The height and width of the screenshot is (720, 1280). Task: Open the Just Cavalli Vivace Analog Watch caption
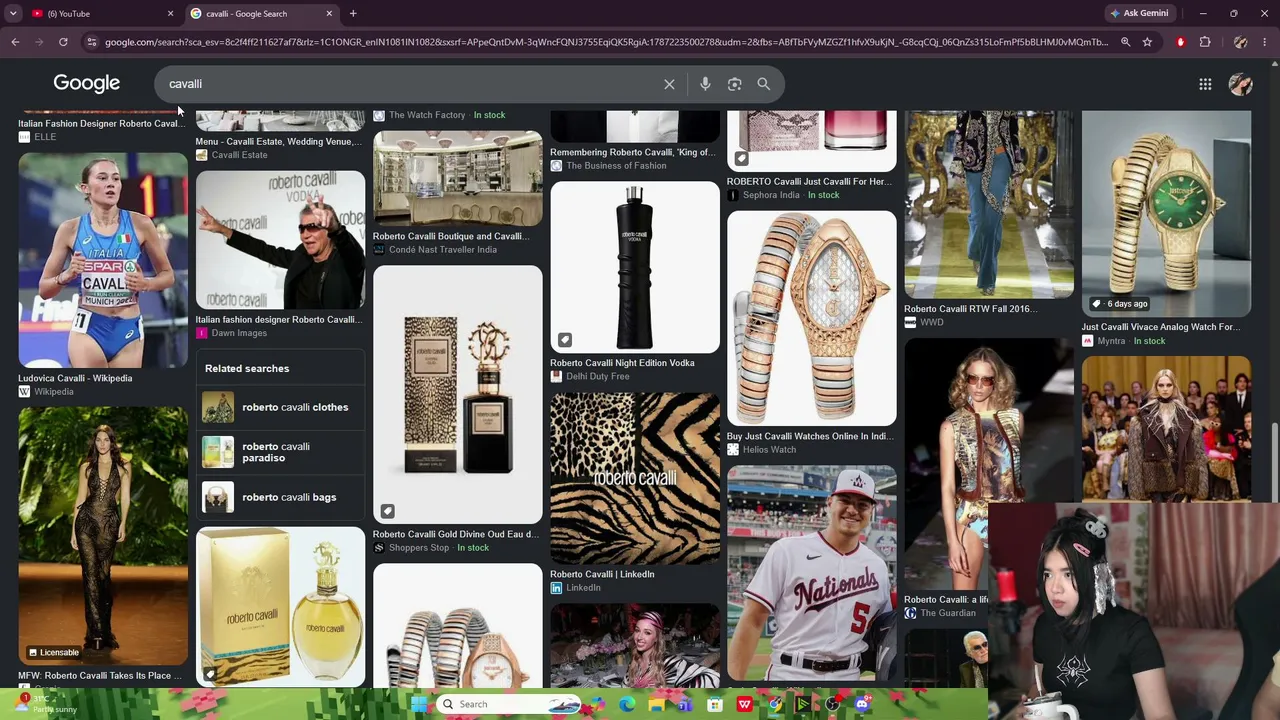click(x=1160, y=327)
